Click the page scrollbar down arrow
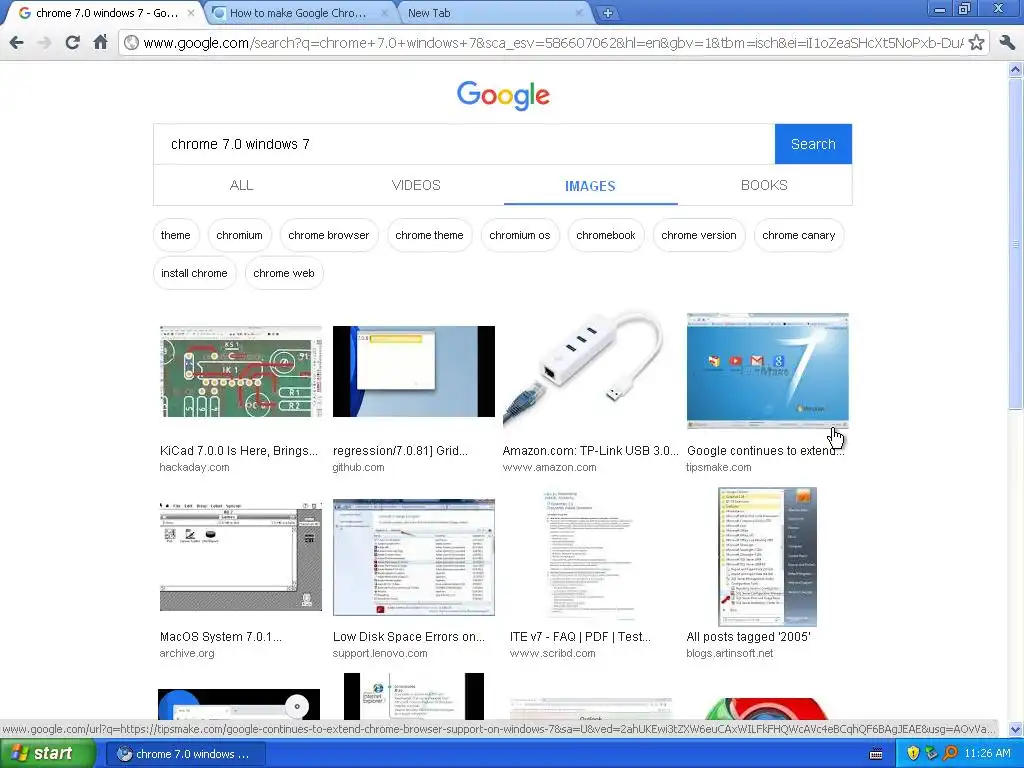The height and width of the screenshot is (768, 1024). 1016,730
